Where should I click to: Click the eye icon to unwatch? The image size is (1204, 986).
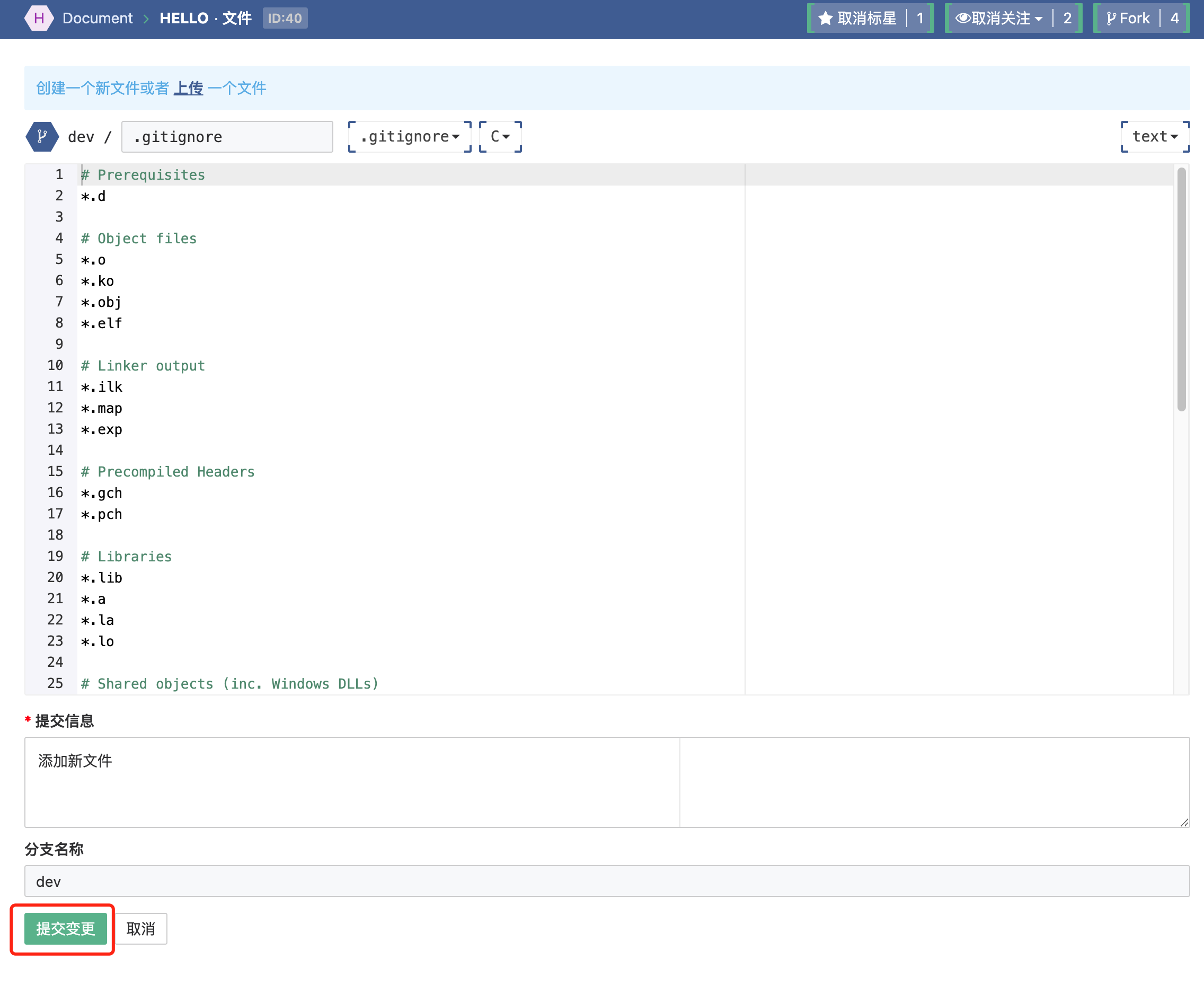(963, 18)
